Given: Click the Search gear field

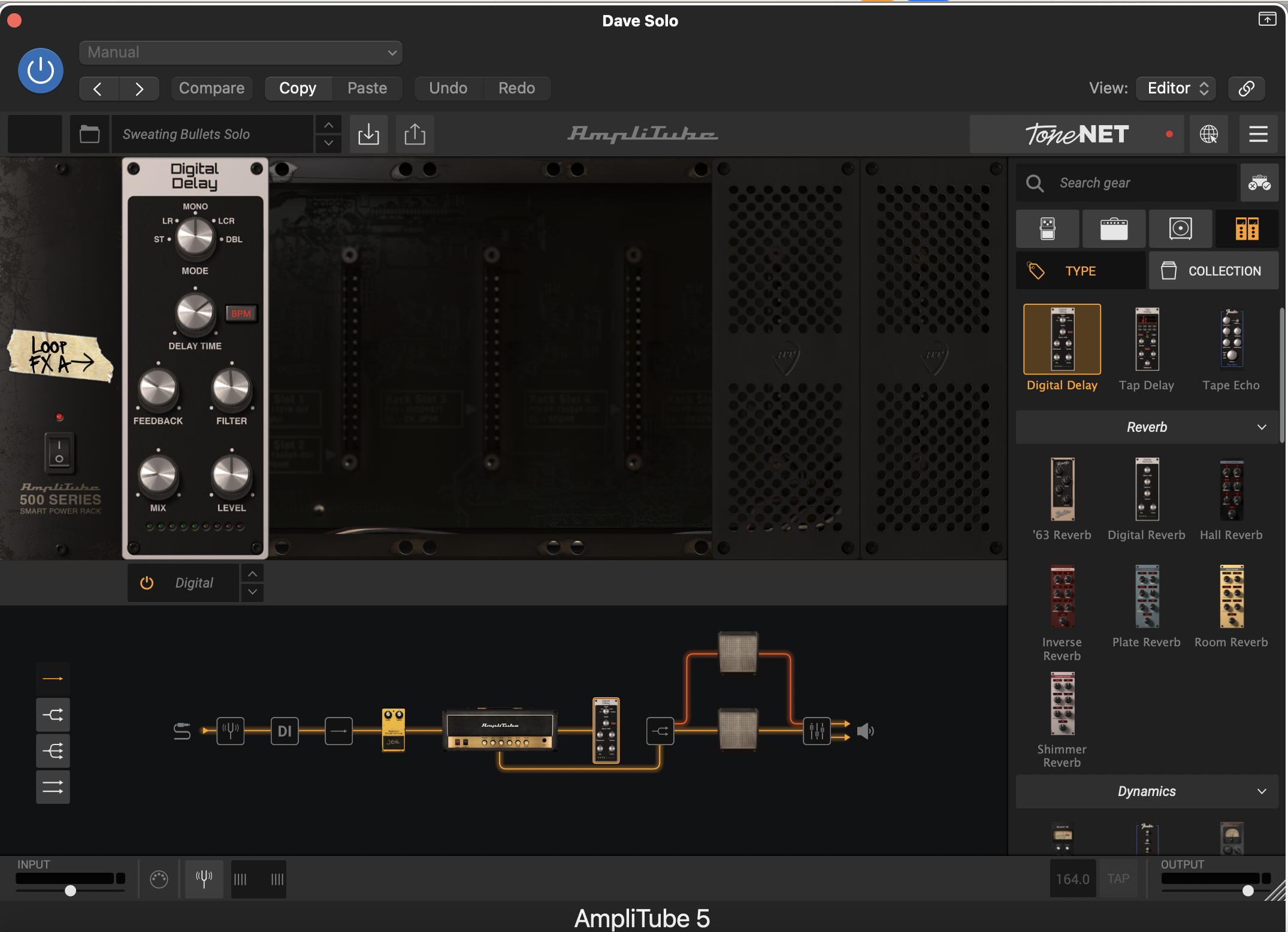Looking at the screenshot, I should pos(1126,183).
